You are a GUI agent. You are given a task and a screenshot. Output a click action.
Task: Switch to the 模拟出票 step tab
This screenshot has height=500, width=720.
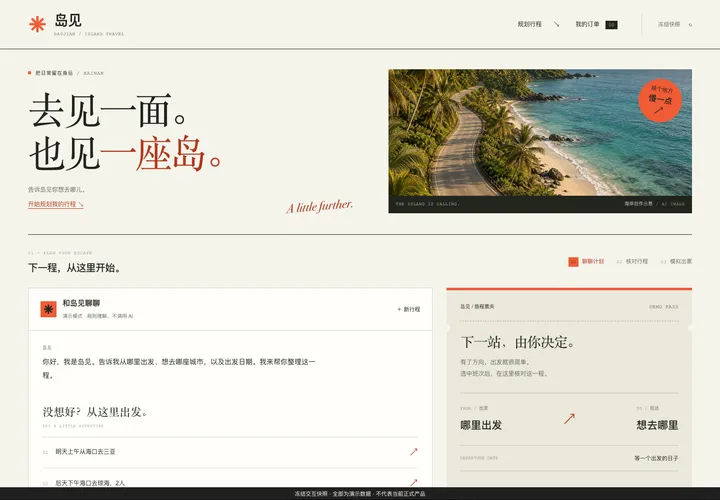(x=676, y=261)
